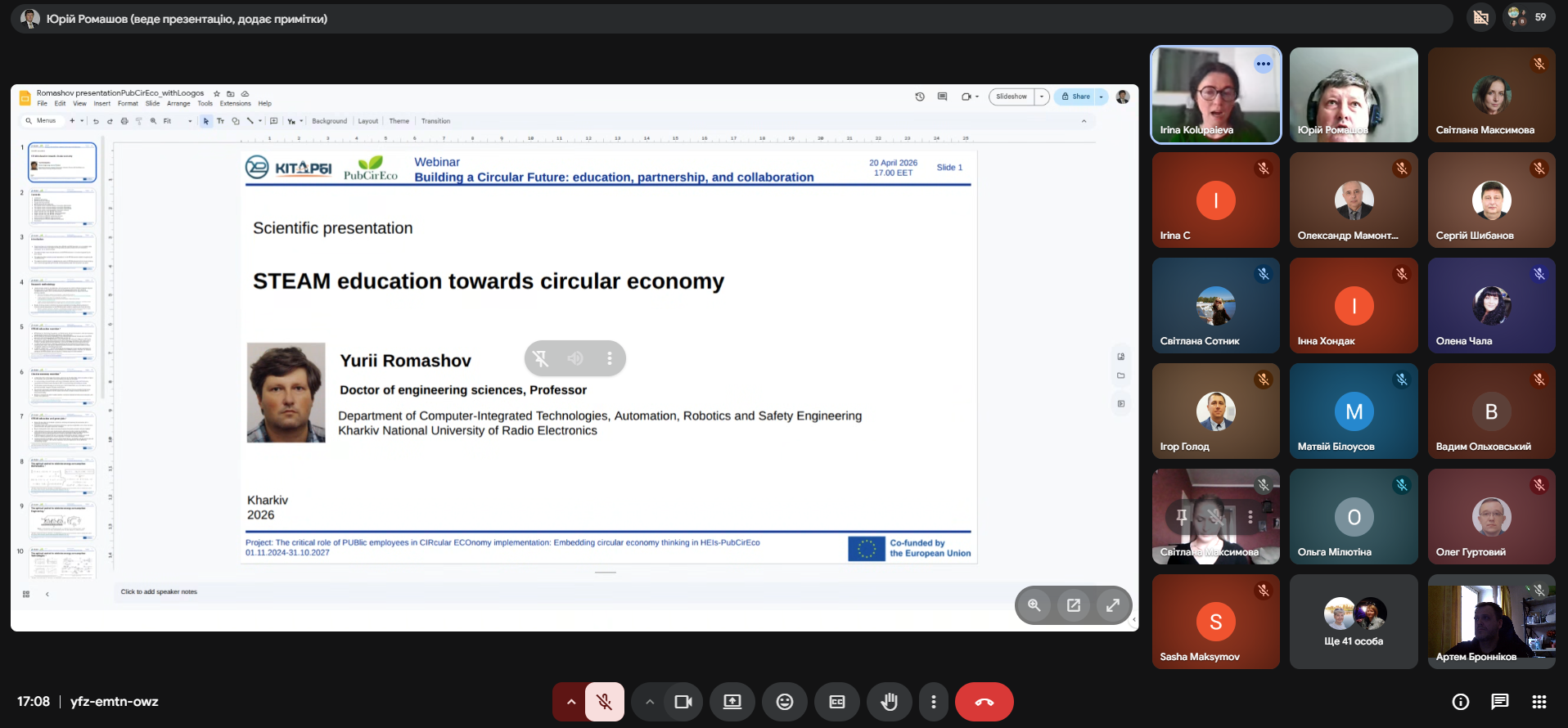Open the chat panel icon
Screen dimensions: 1568x728
(x=1499, y=702)
